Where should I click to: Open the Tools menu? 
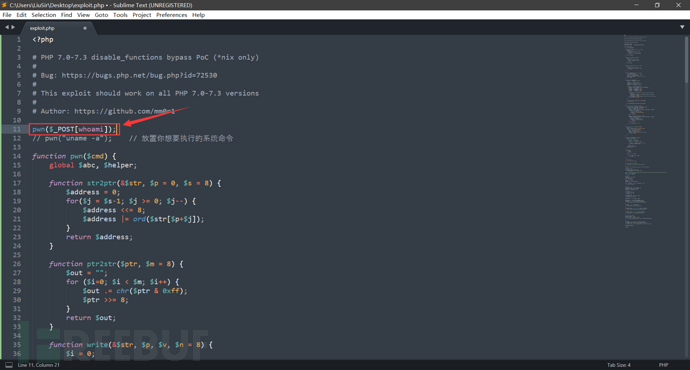coord(120,15)
